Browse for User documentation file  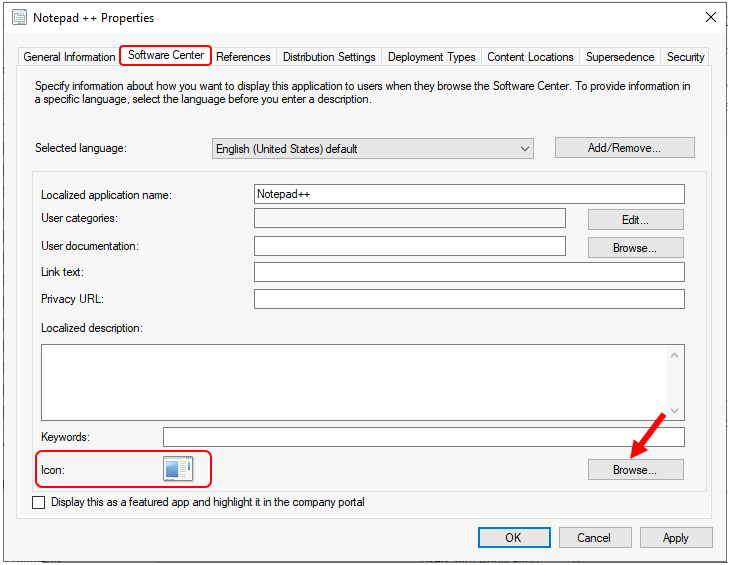pos(635,248)
